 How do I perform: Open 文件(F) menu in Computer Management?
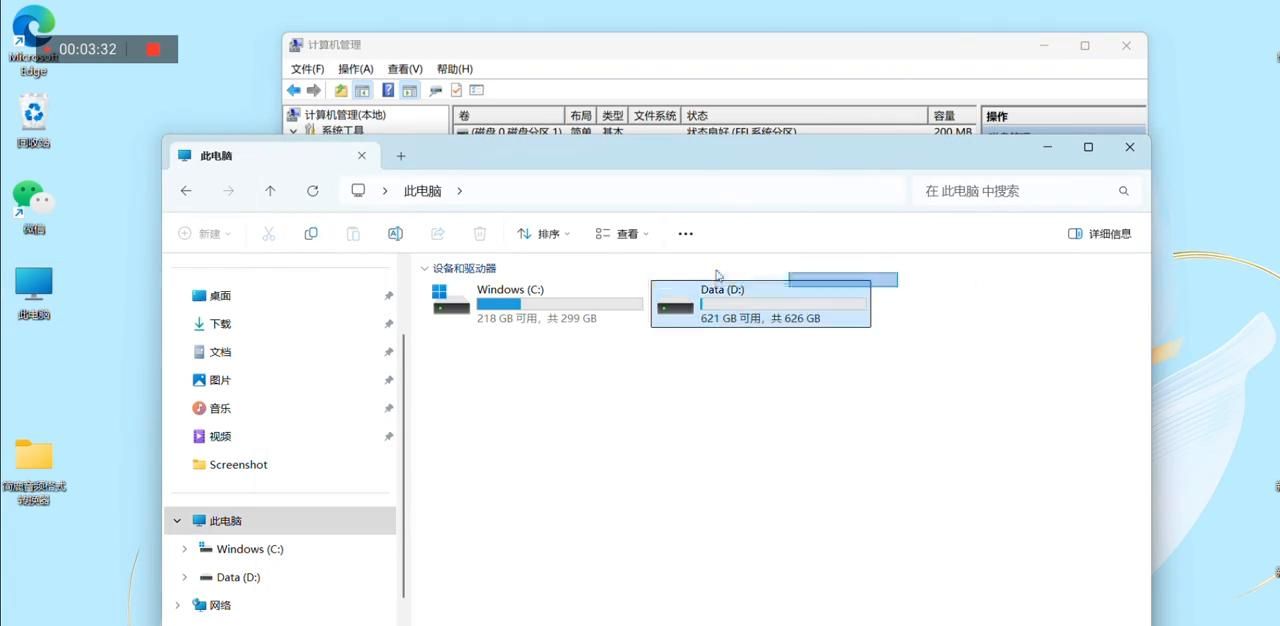(307, 69)
